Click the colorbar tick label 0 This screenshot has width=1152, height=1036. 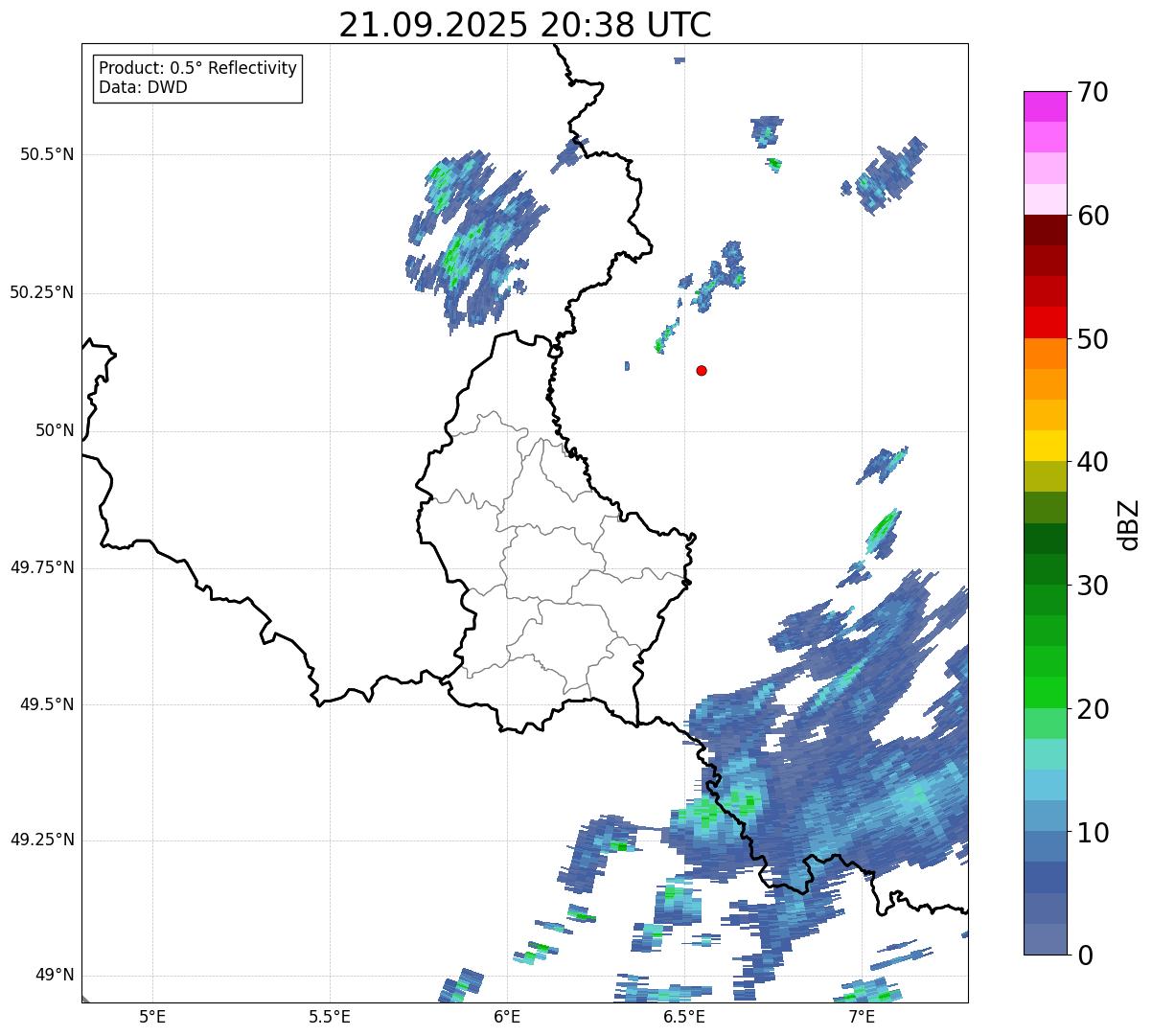1085,955
